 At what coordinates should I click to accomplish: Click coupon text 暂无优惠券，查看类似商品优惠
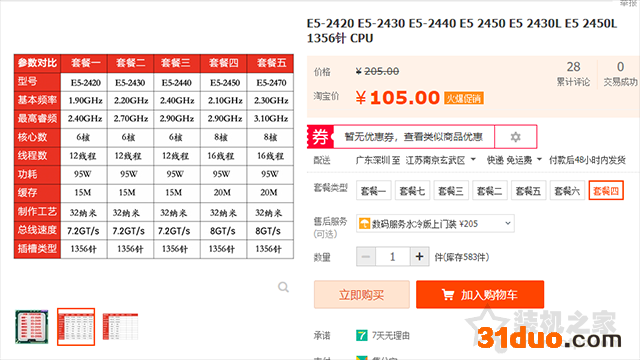tap(413, 137)
